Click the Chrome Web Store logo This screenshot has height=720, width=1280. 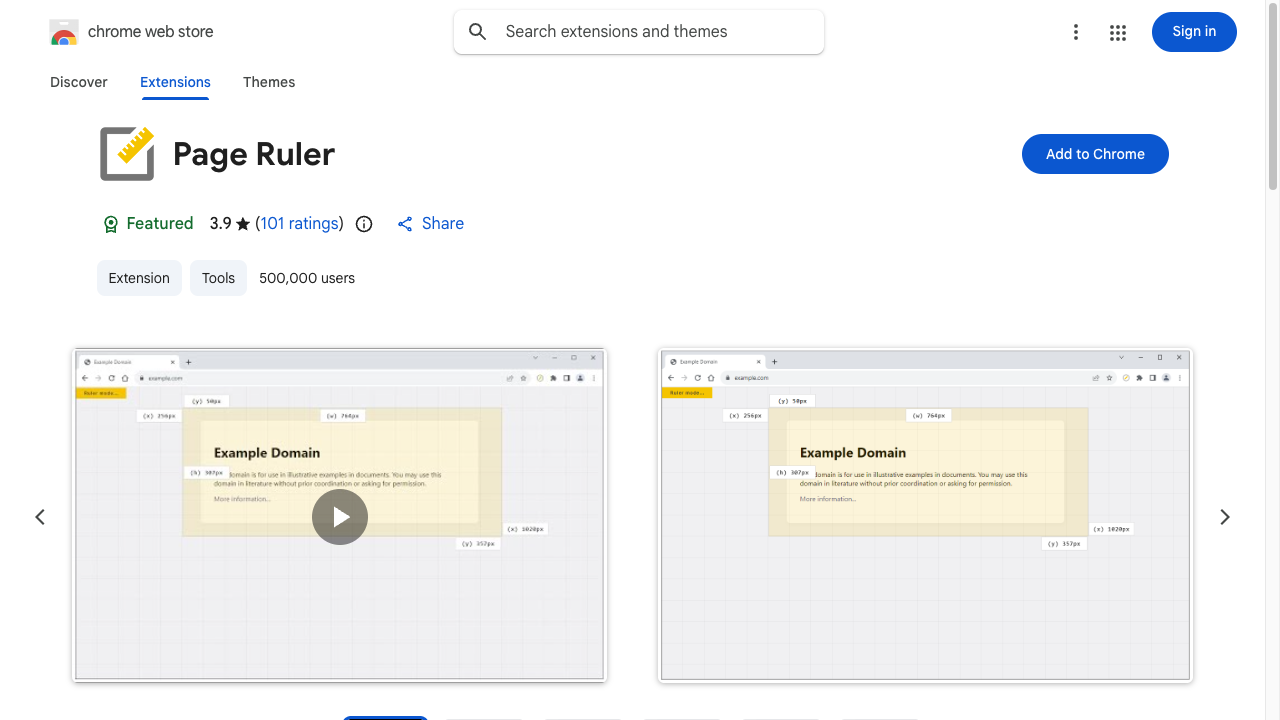[x=64, y=32]
